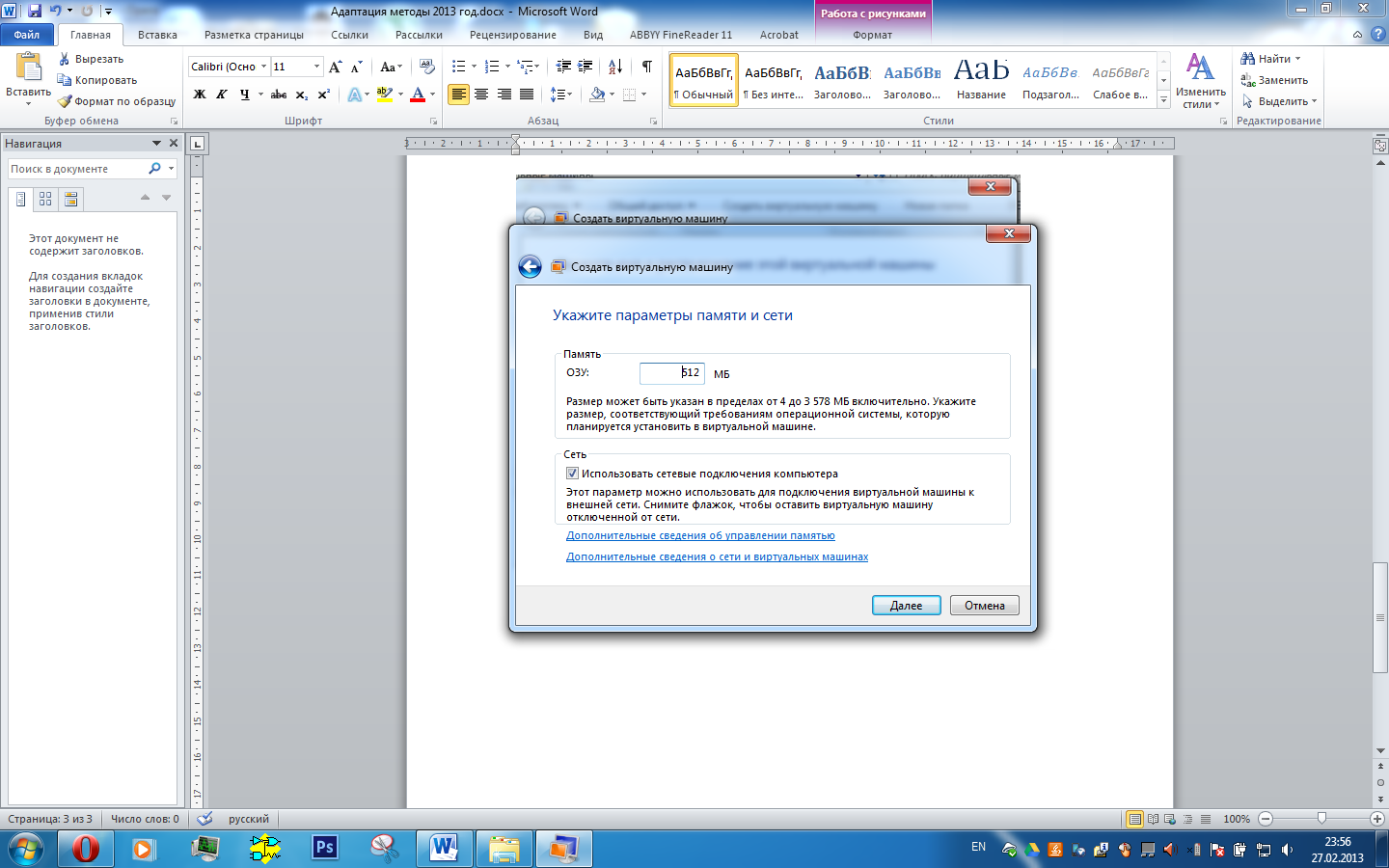Click the Cut (Вырезать) scissors button
This screenshot has height=868, width=1389.
coord(91,59)
